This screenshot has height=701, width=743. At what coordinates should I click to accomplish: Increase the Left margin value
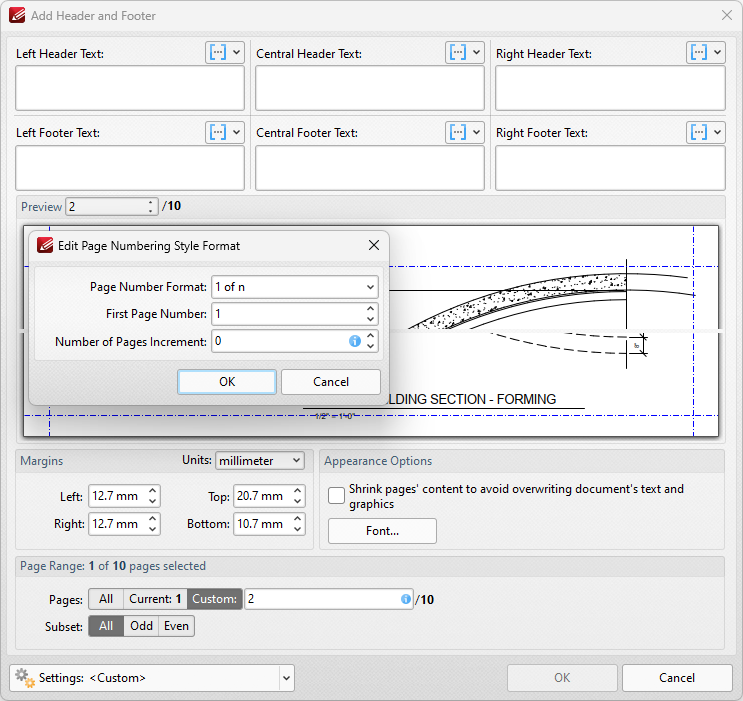tap(153, 491)
